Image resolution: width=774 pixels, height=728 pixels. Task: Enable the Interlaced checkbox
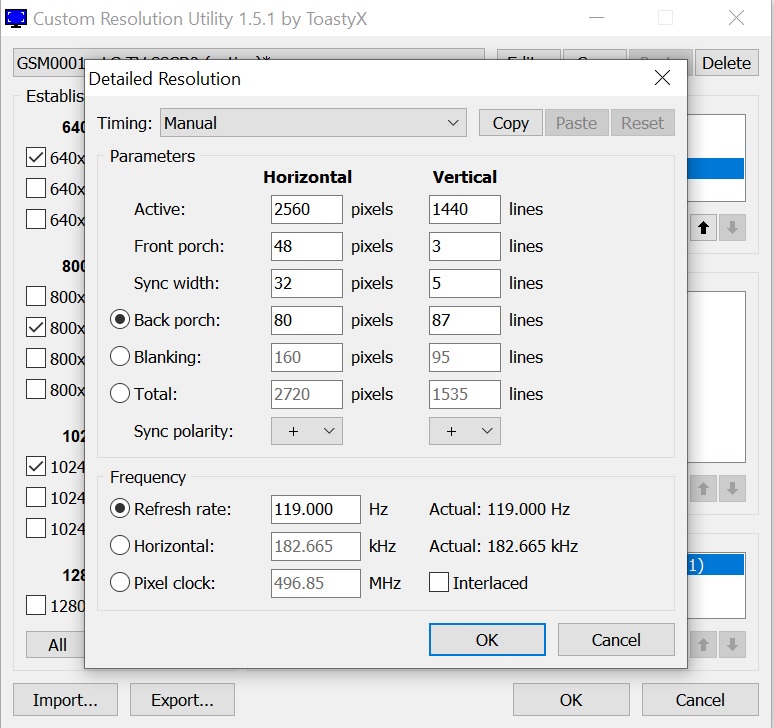pyautogui.click(x=439, y=583)
